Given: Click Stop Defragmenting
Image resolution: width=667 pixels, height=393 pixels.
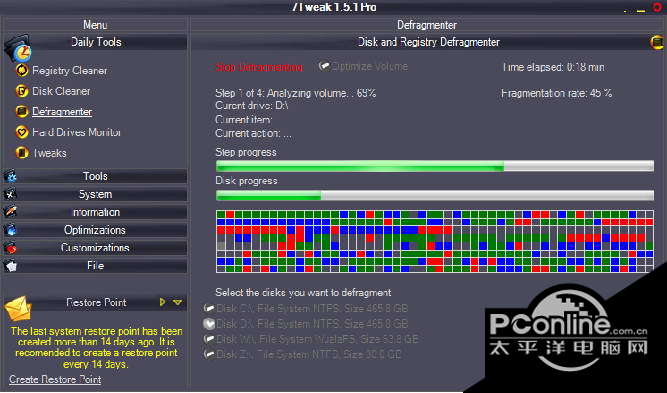Looking at the screenshot, I should coord(259,67).
